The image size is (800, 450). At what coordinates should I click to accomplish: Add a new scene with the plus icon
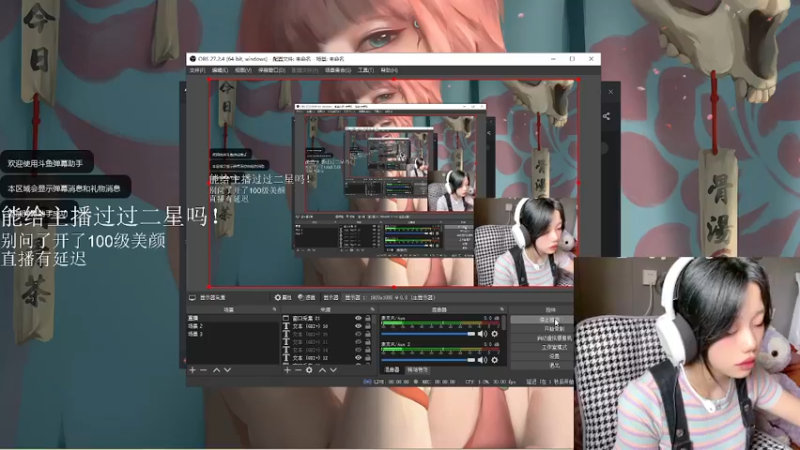tap(192, 370)
